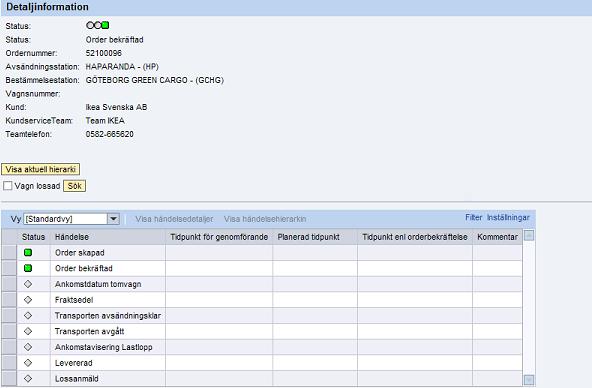The image size is (592, 388).
Task: Click diamond status icon for Lossanmäld
Action: coord(28,379)
